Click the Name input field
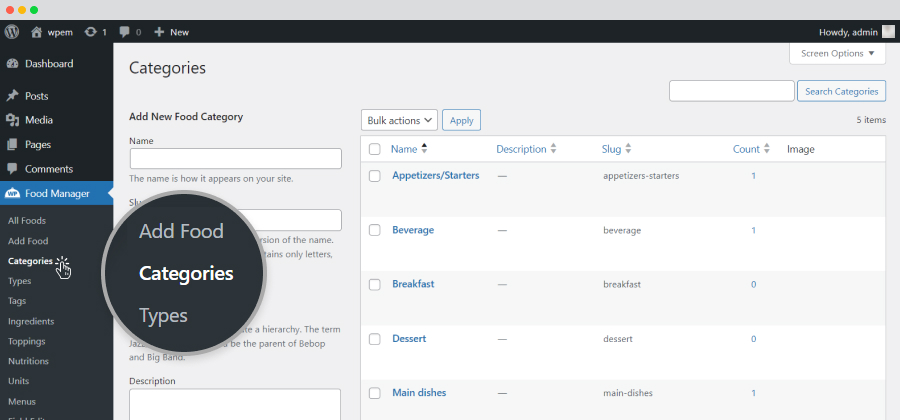Viewport: 900px width, 420px height. 236,158
